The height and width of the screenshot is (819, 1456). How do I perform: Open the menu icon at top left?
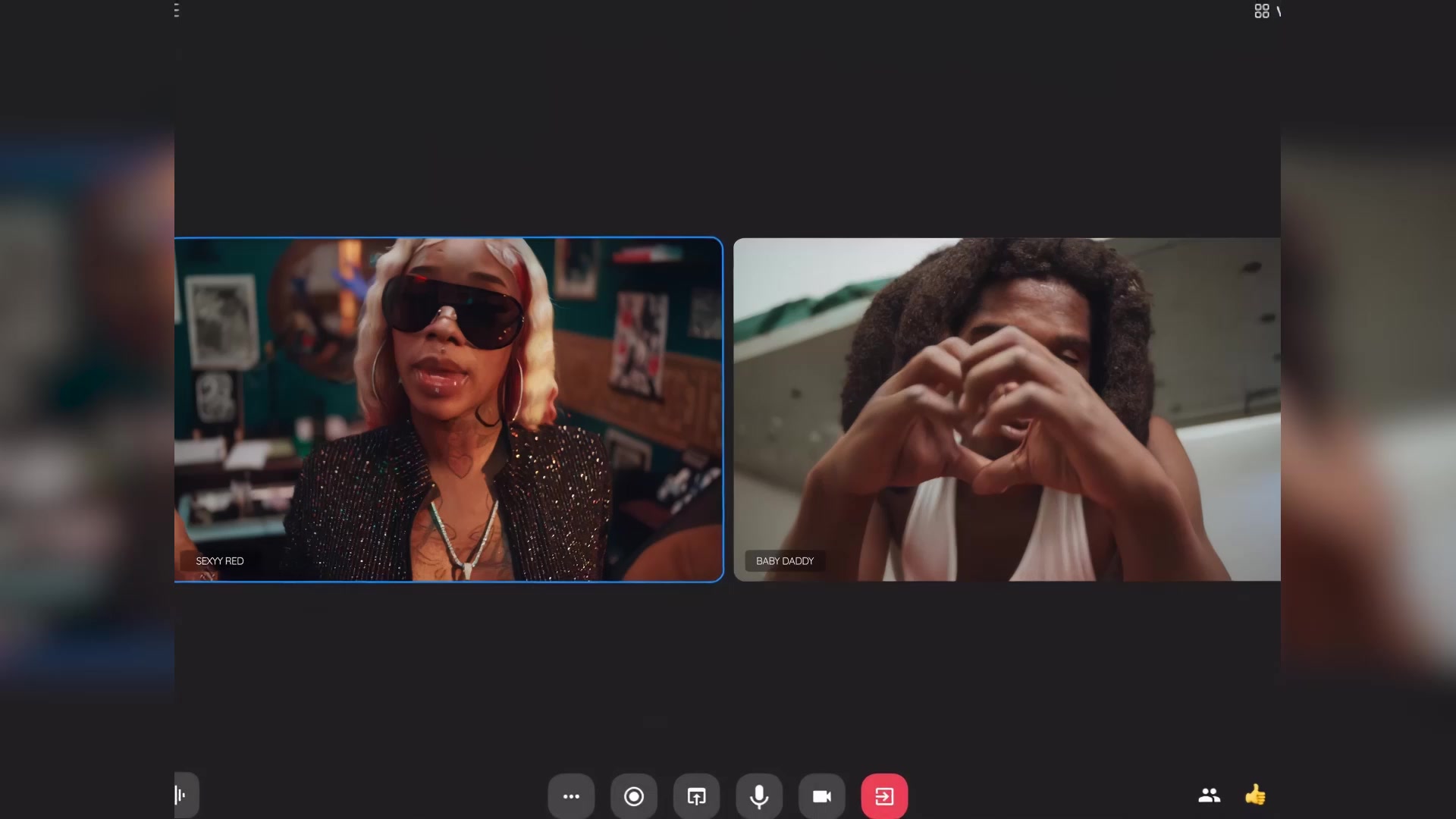tap(177, 10)
